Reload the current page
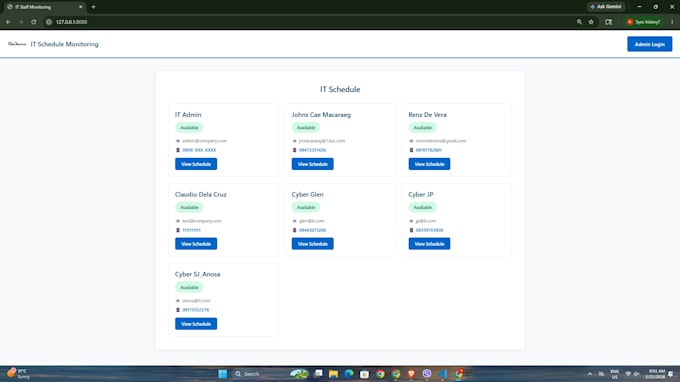The width and height of the screenshot is (680, 382). click(x=33, y=22)
